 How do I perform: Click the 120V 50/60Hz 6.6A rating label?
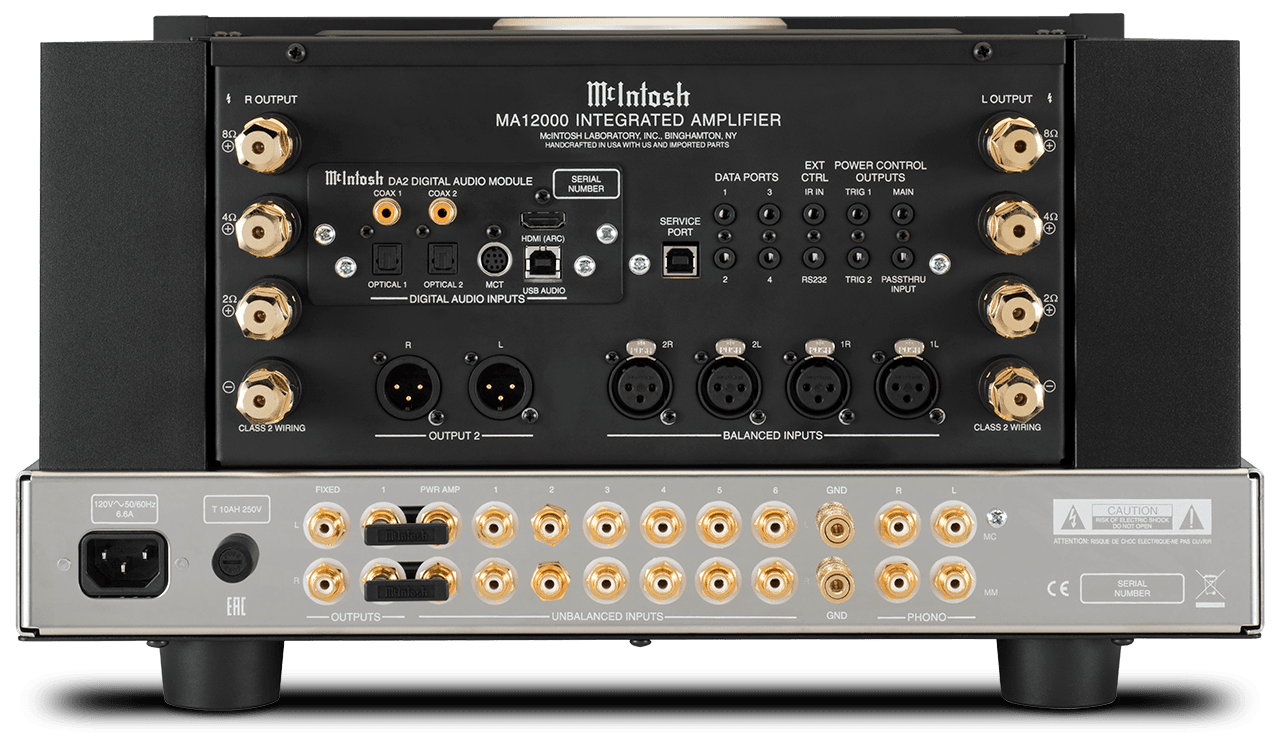(125, 509)
